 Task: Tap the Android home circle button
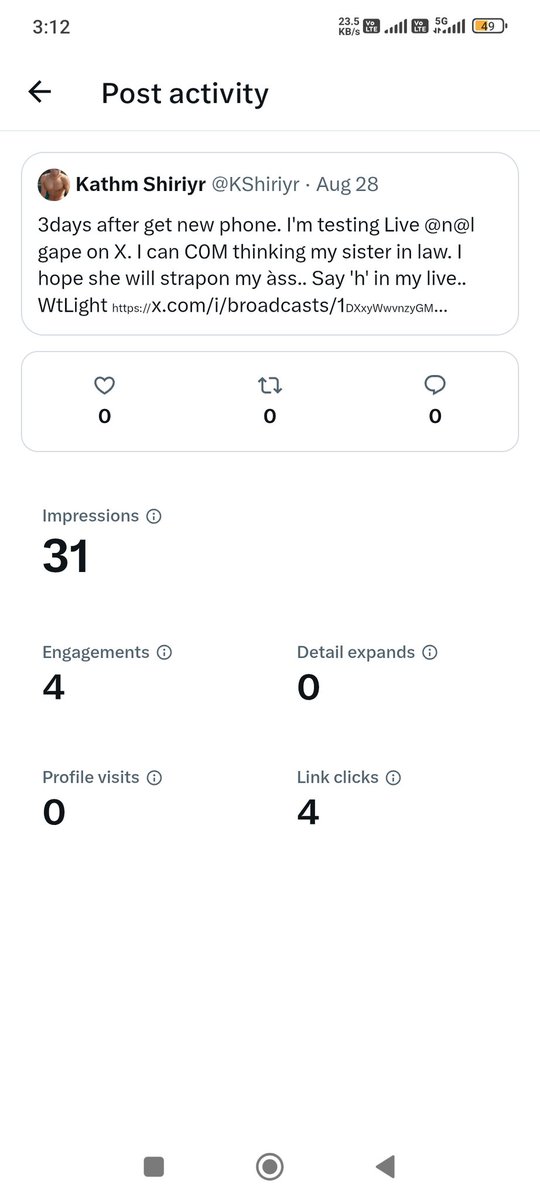coord(269,1166)
